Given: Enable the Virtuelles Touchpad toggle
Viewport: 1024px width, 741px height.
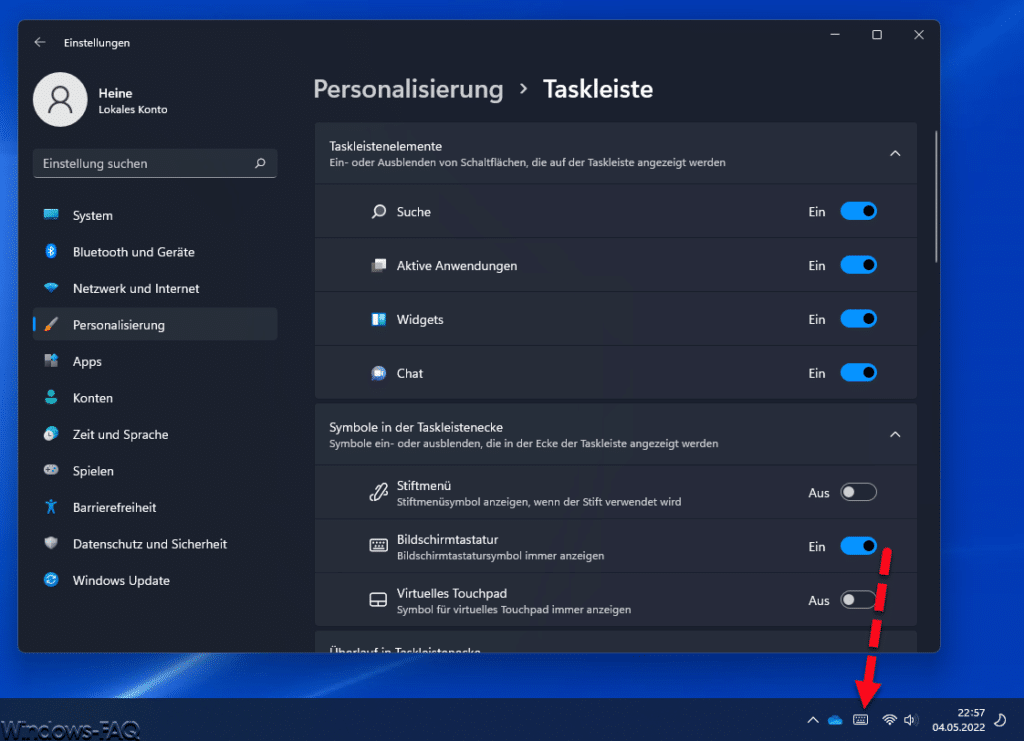Looking at the screenshot, I should click(x=858, y=600).
